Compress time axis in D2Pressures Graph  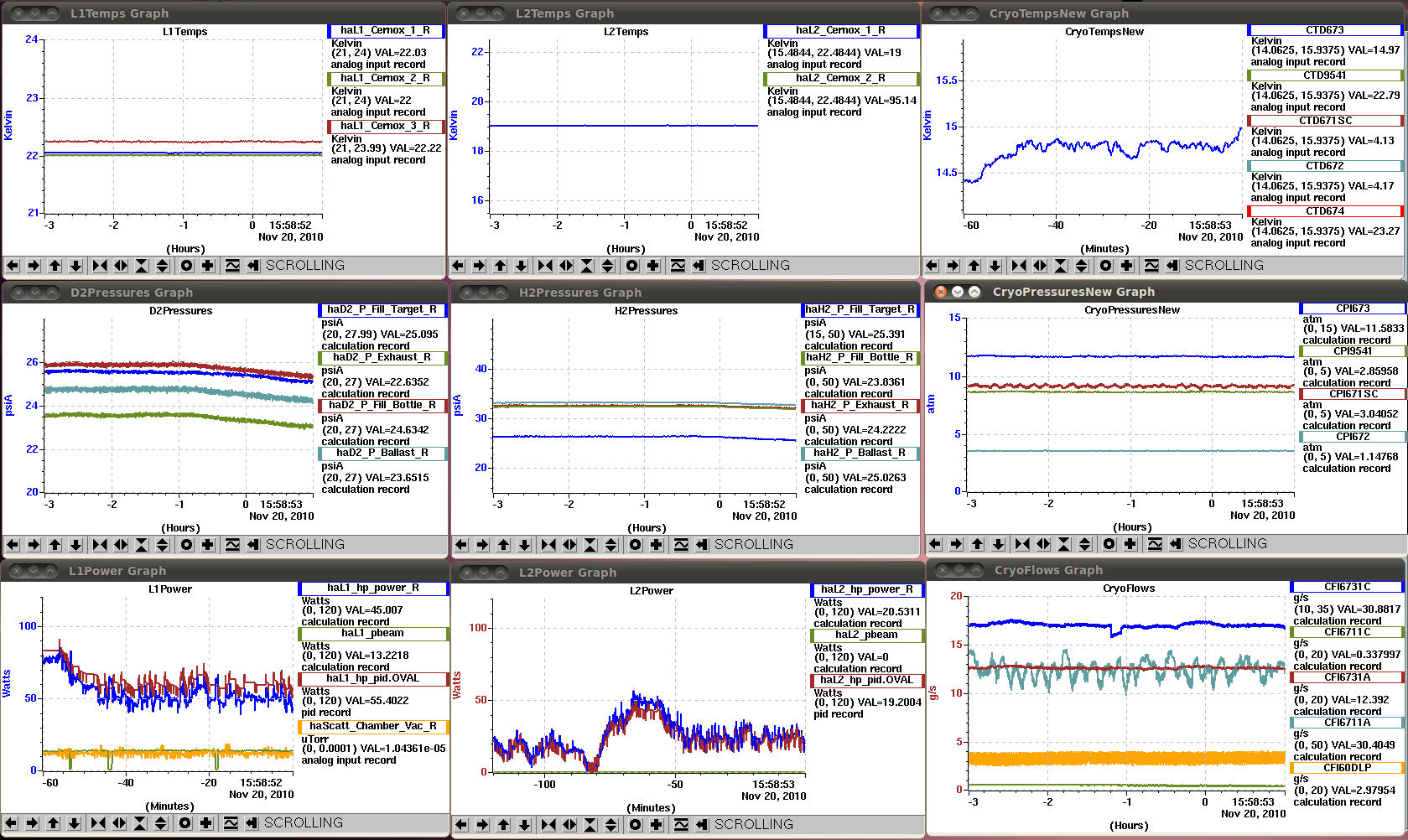click(100, 545)
